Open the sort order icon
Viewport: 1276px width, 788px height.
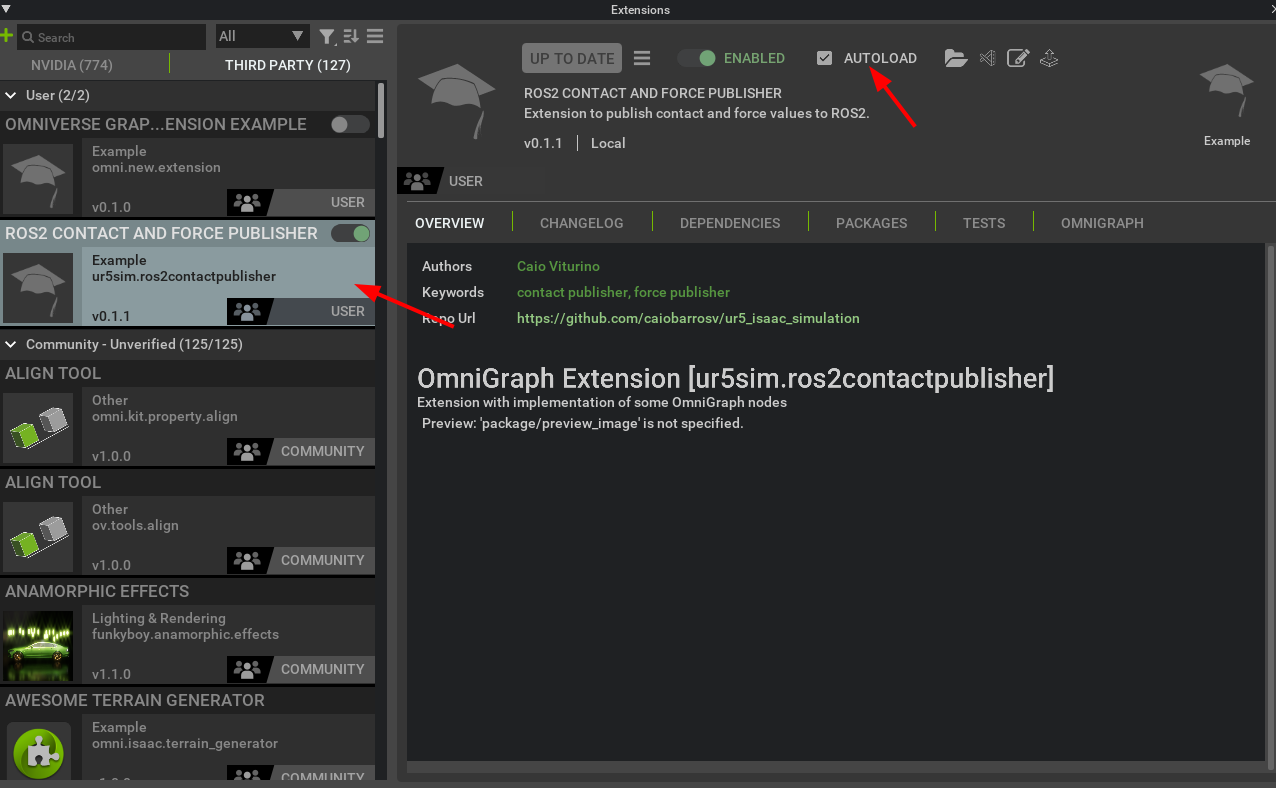point(351,37)
